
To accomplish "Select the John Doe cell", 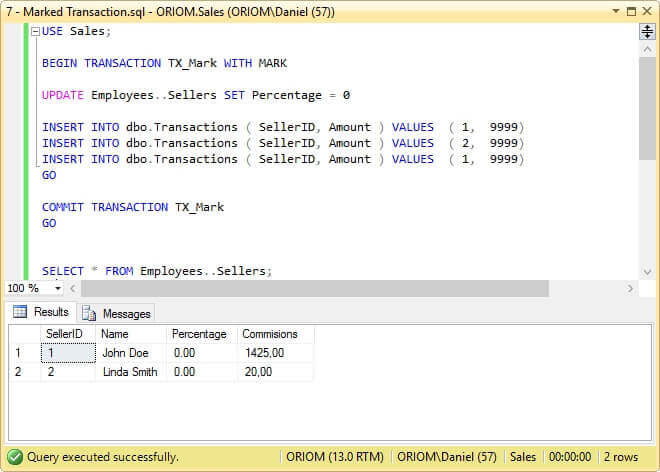I will pyautogui.click(x=131, y=353).
